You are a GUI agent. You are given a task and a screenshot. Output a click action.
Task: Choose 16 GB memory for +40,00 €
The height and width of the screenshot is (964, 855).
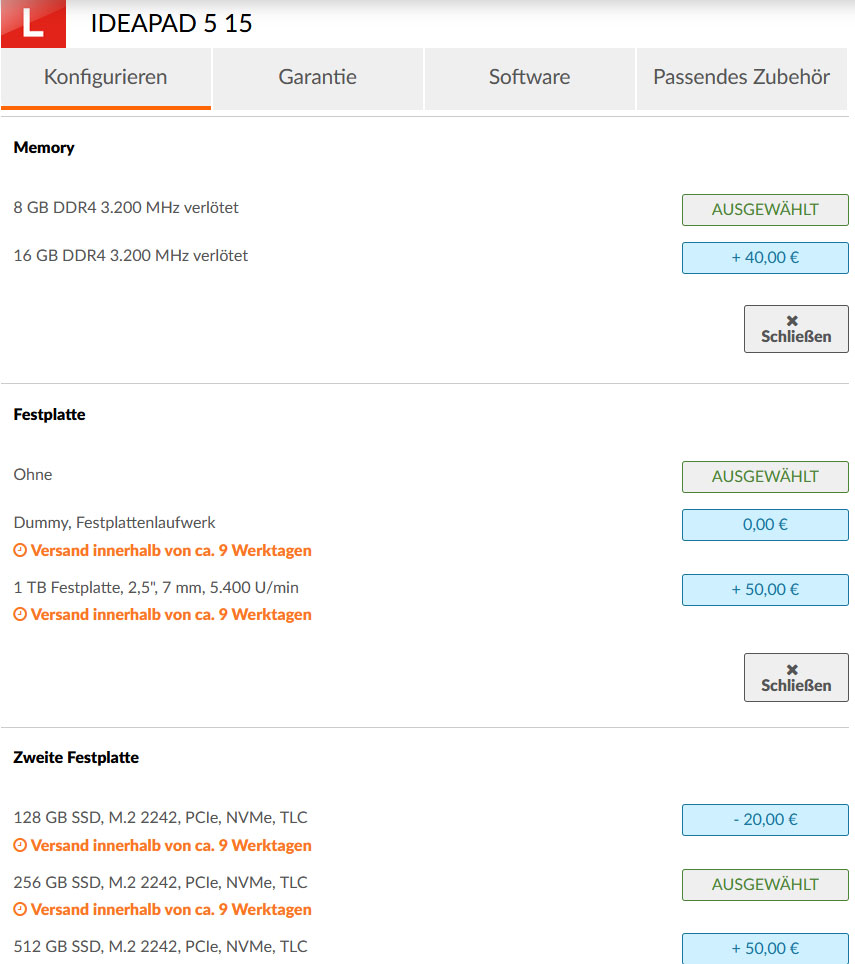click(765, 257)
